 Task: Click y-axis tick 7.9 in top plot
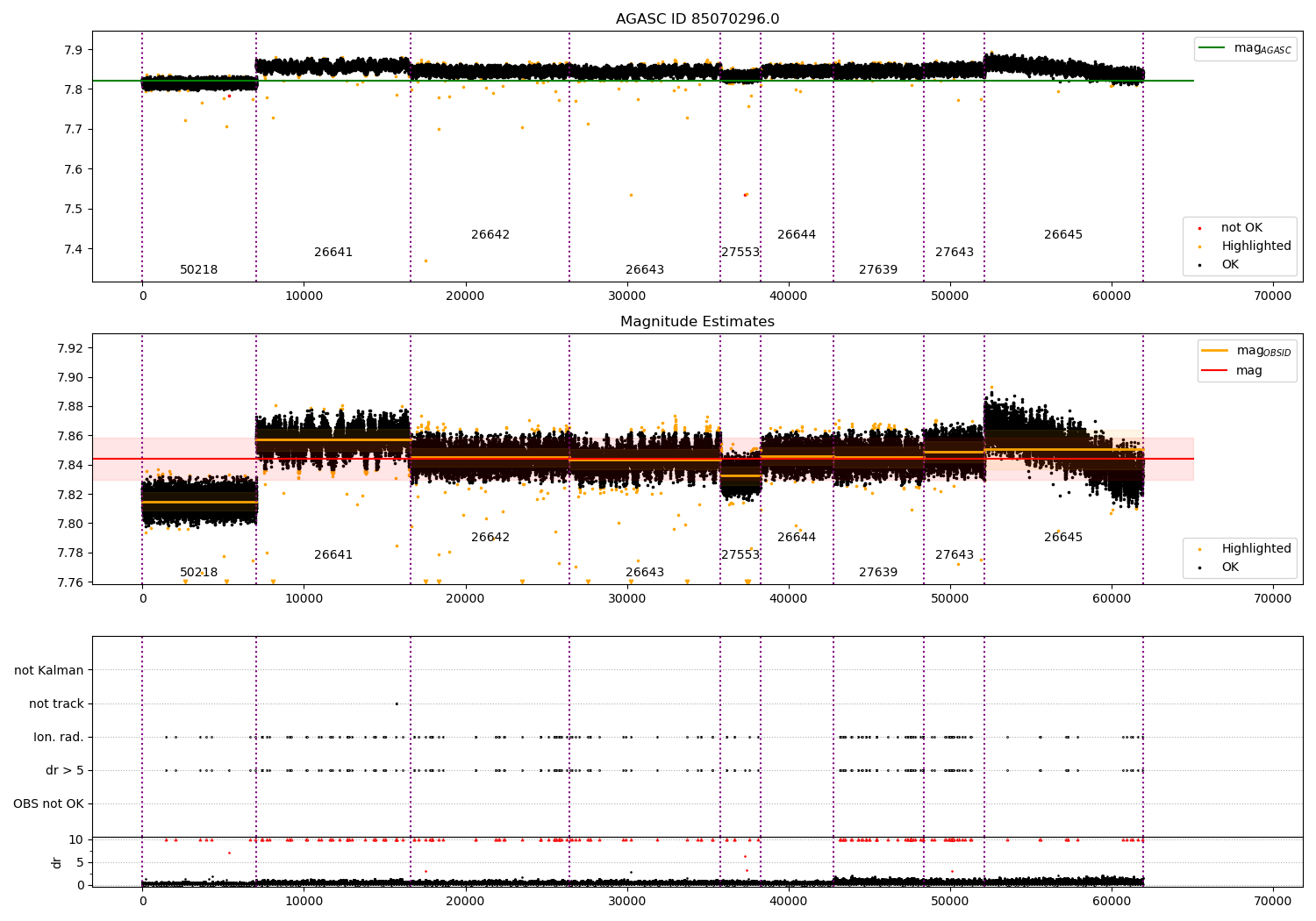click(x=75, y=50)
